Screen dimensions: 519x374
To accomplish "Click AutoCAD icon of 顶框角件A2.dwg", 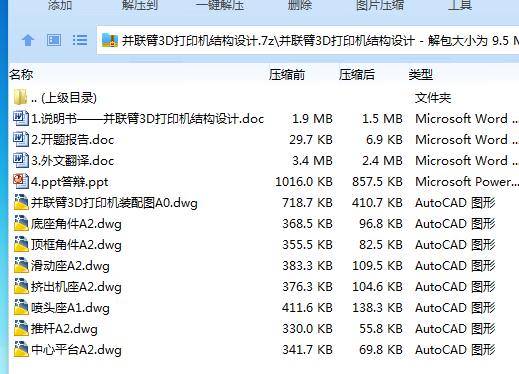I will [21, 244].
